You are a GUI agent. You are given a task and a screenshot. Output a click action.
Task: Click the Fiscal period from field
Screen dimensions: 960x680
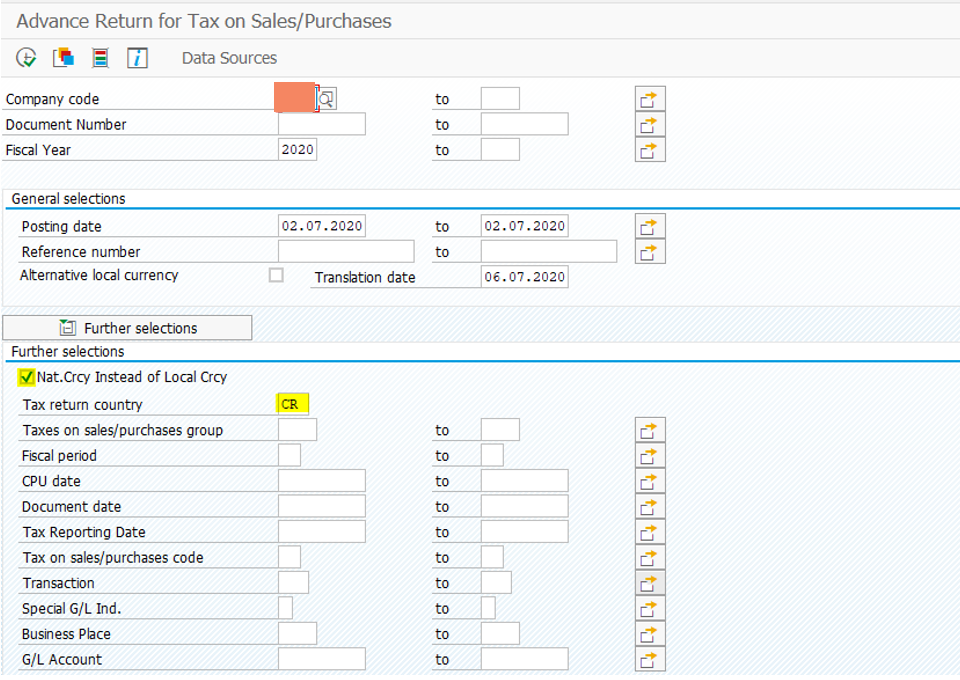pos(290,455)
